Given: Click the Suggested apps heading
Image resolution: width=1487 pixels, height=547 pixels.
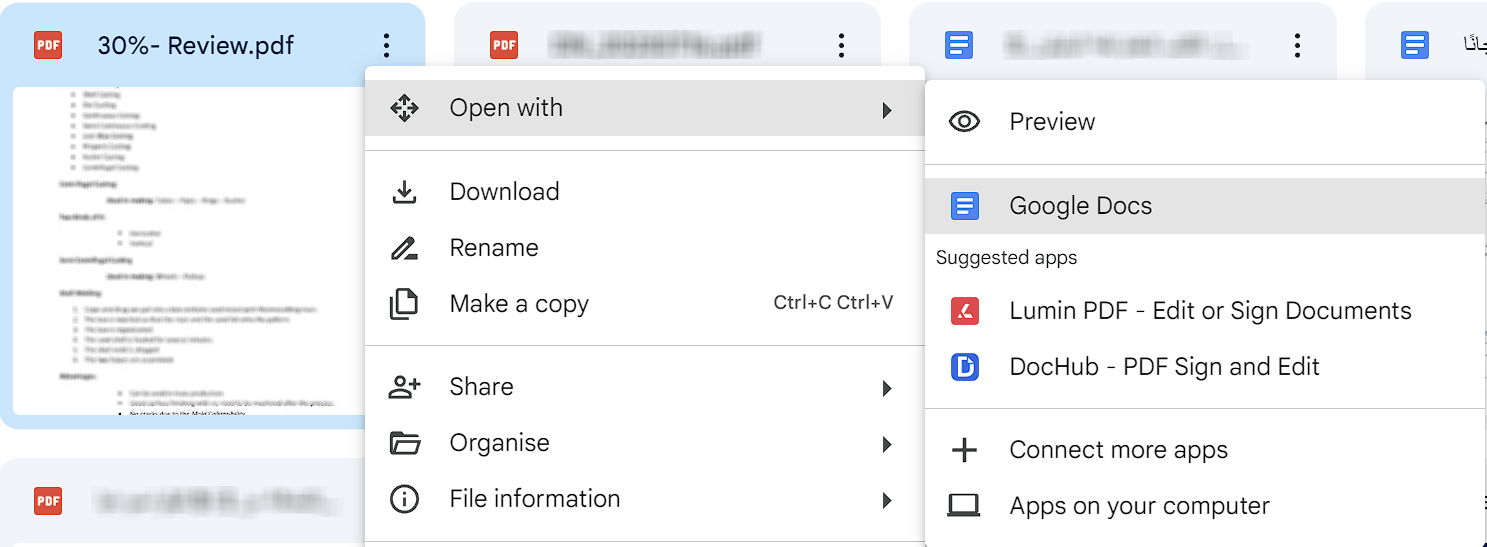Looking at the screenshot, I should point(1006,258).
